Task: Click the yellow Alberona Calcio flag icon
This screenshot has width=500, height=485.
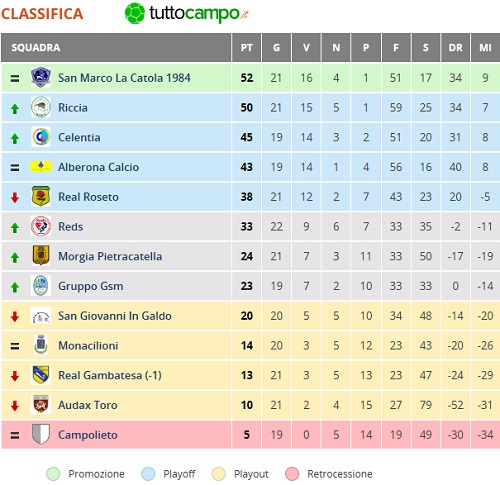Action: (41, 166)
